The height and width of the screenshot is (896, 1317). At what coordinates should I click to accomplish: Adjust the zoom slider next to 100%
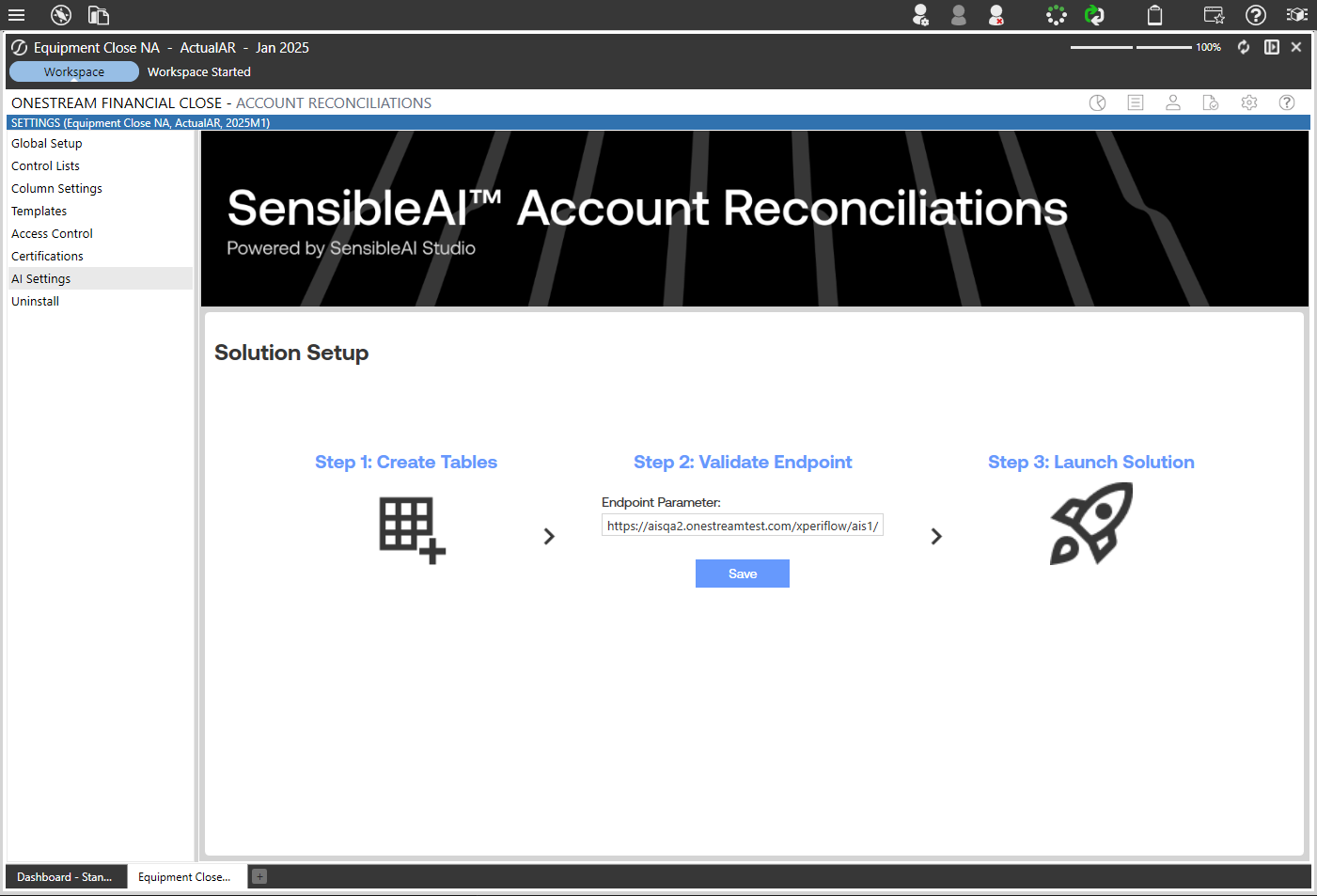(1131, 47)
